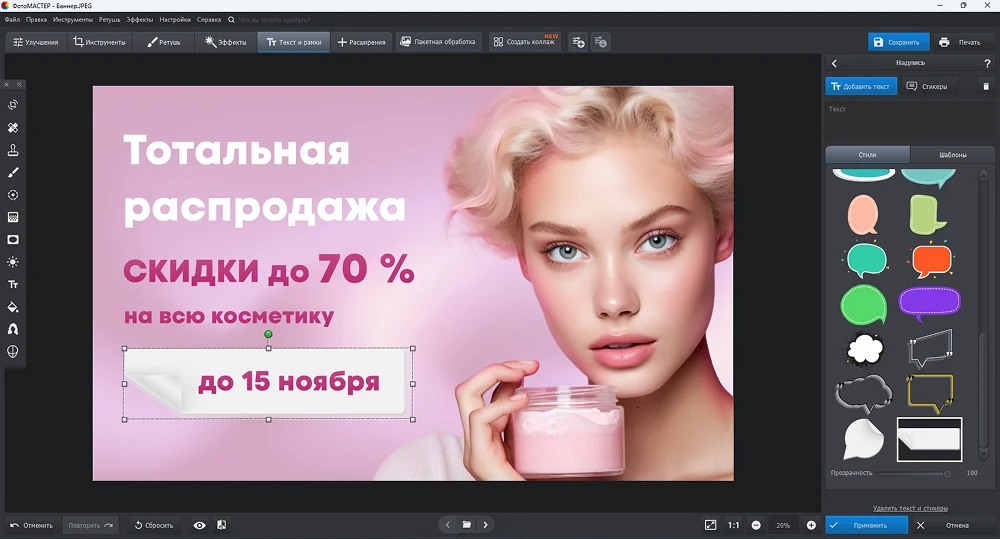Viewport: 1000px width, 539px height.
Task: Click the zoom in plus icon
Action: coord(811,525)
